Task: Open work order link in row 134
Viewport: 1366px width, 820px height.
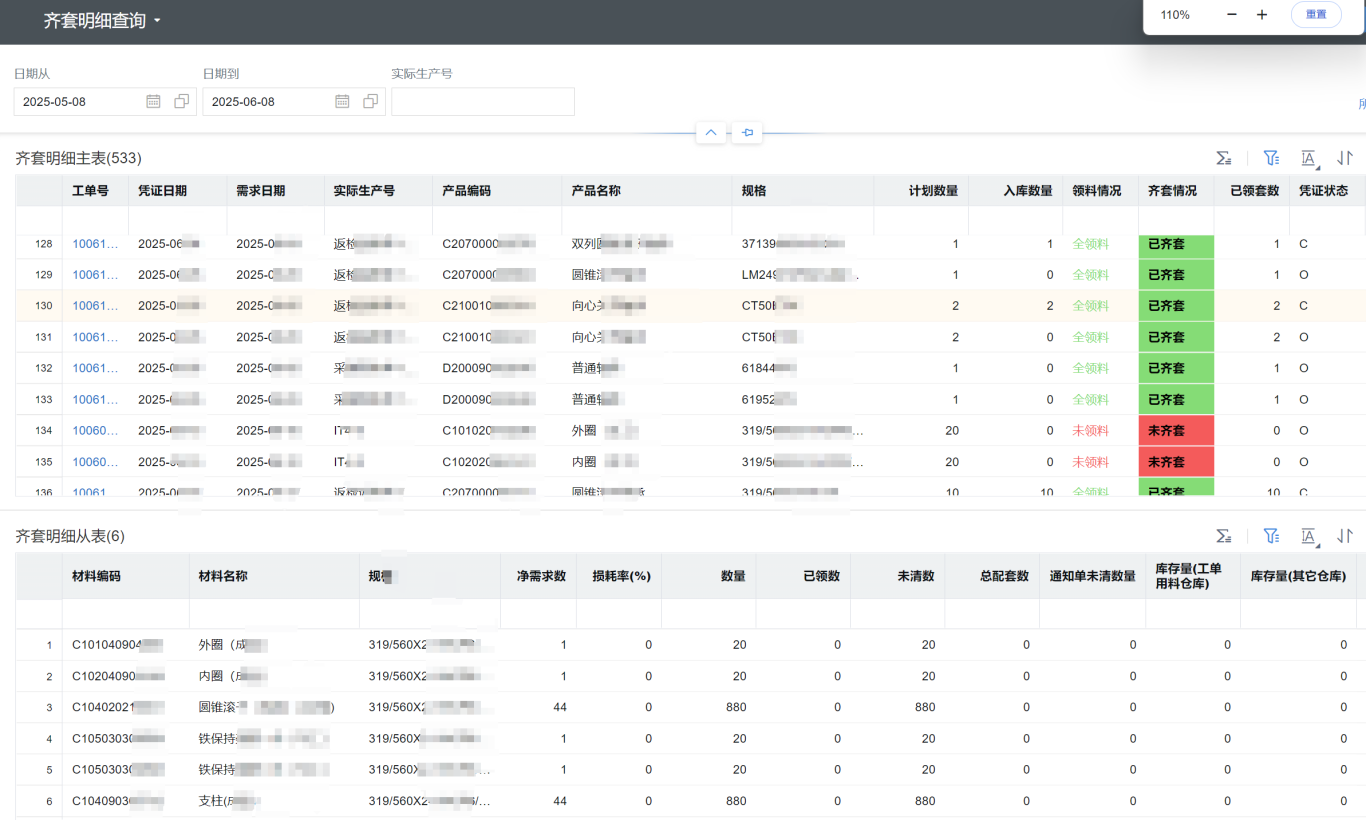Action: (95, 431)
